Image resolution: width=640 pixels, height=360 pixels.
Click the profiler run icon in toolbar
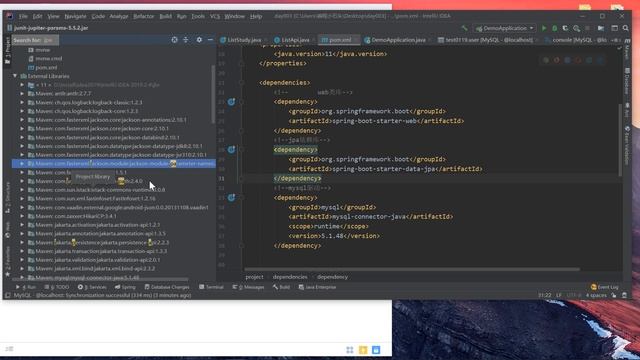click(576, 28)
